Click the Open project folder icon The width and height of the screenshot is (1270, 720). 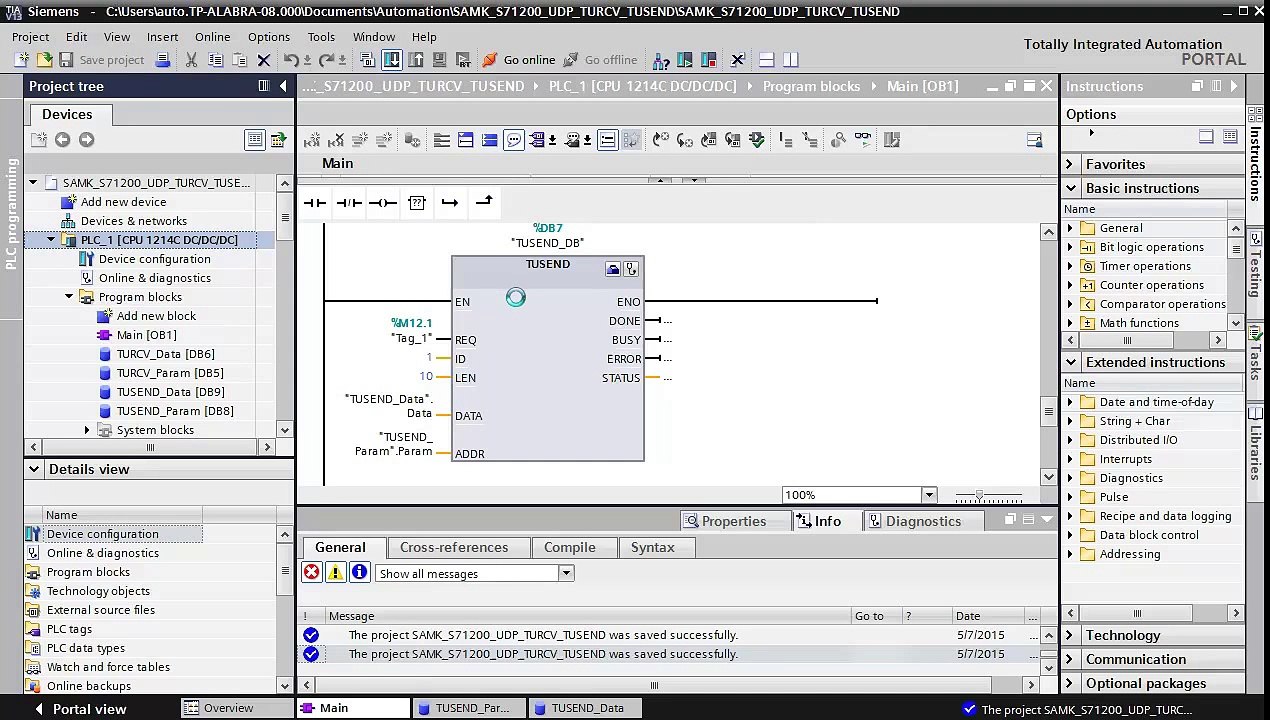[43, 60]
